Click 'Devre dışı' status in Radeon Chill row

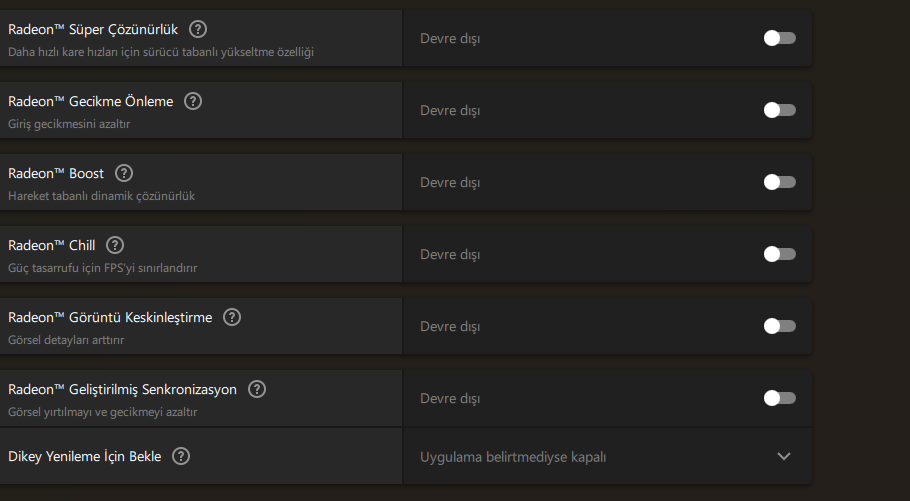click(x=450, y=255)
